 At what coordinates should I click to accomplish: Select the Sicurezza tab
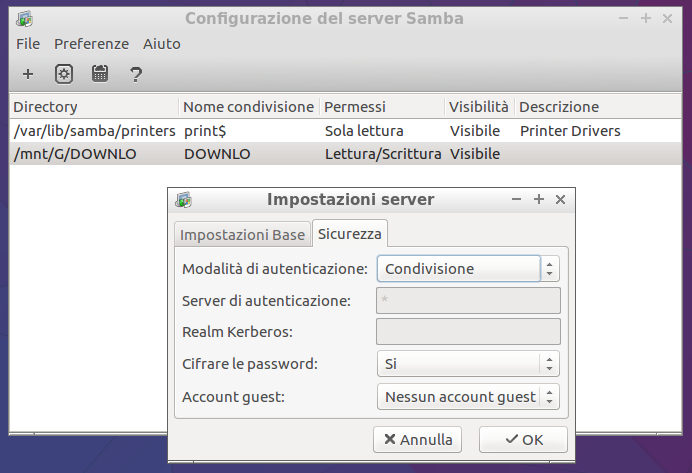(x=350, y=234)
